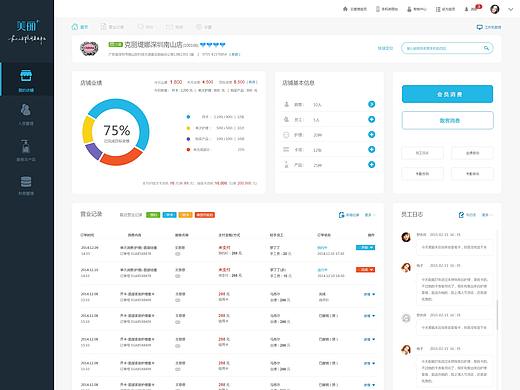Click the 订单时间 column header

(87, 235)
